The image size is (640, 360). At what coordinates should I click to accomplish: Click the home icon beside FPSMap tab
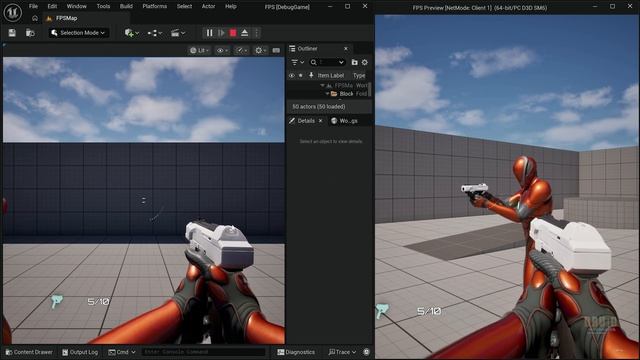click(35, 18)
